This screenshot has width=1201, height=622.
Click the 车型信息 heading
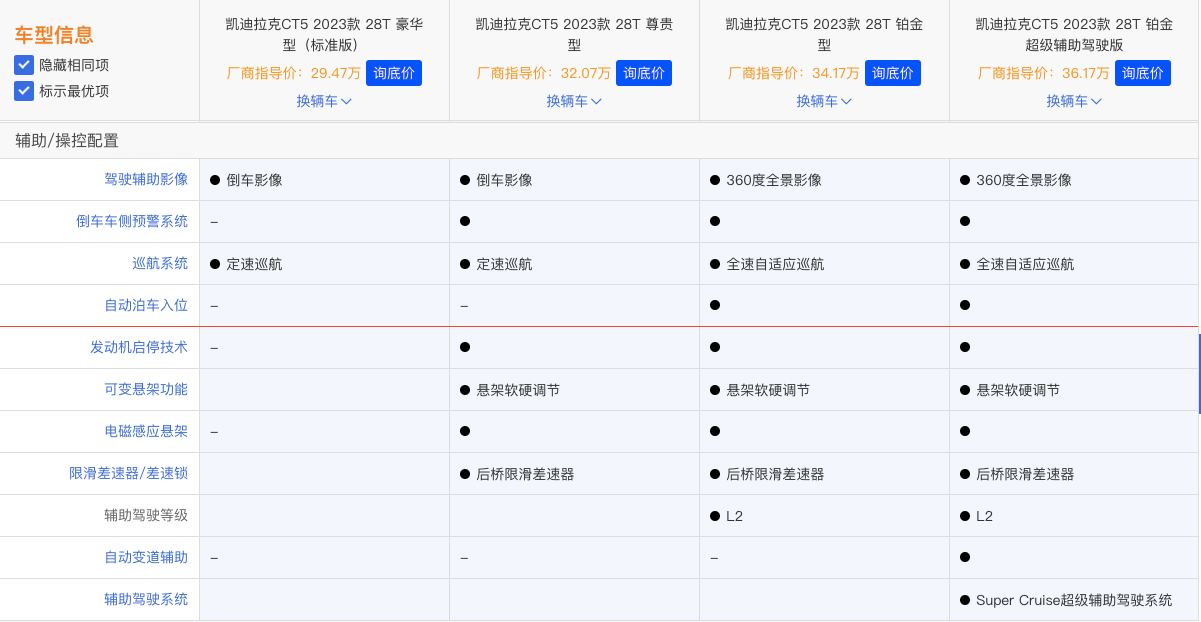tap(54, 36)
